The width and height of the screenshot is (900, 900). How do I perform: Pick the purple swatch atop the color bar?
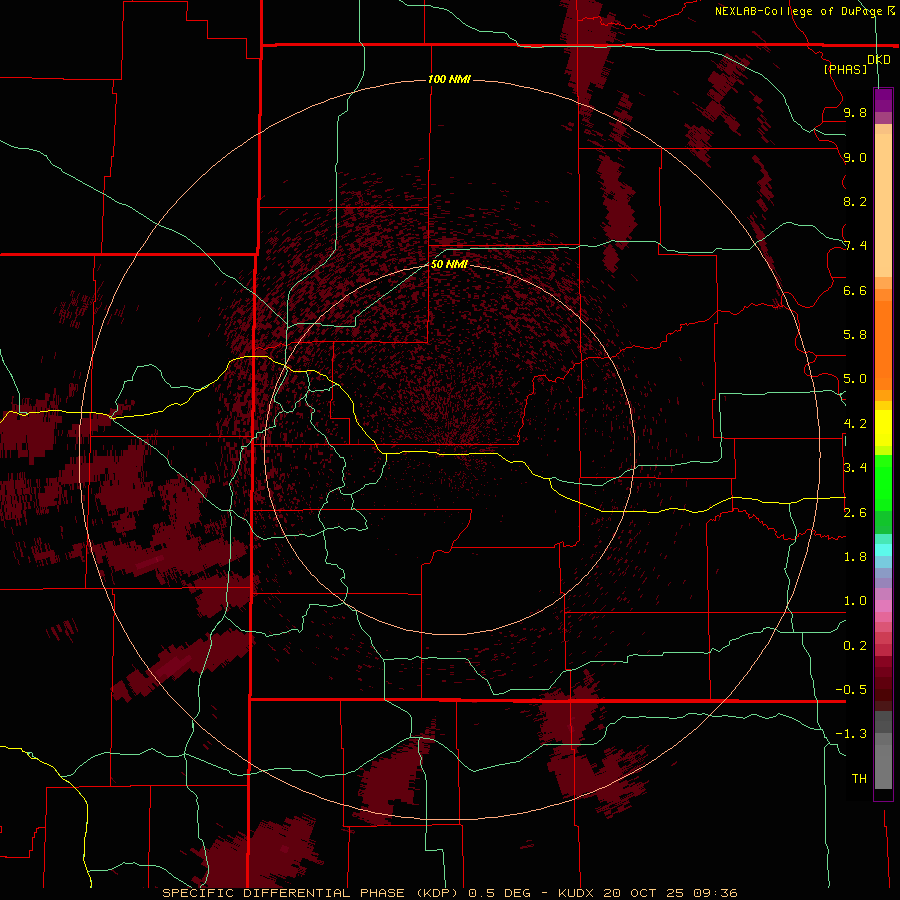[883, 100]
